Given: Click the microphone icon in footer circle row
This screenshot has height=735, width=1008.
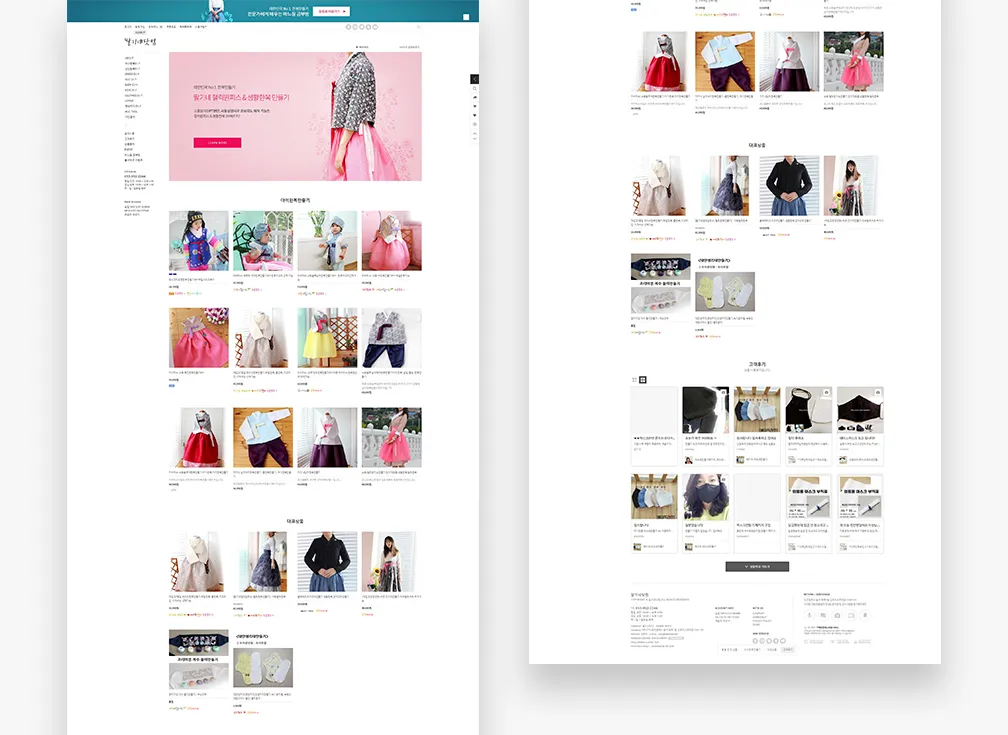Looking at the screenshot, I should point(809,615).
